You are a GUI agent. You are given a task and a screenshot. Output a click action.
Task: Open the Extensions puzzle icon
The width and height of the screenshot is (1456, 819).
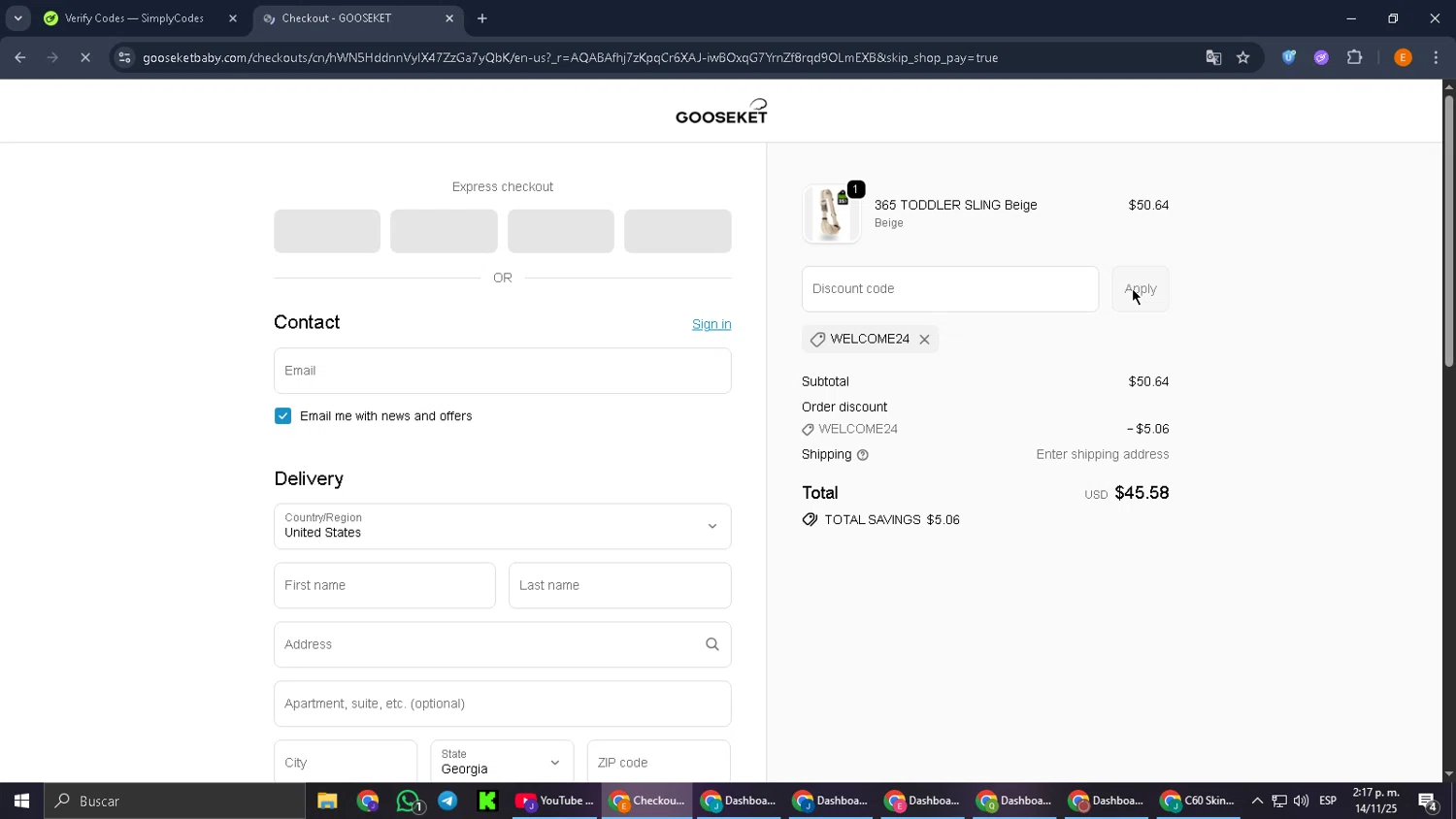(1355, 58)
